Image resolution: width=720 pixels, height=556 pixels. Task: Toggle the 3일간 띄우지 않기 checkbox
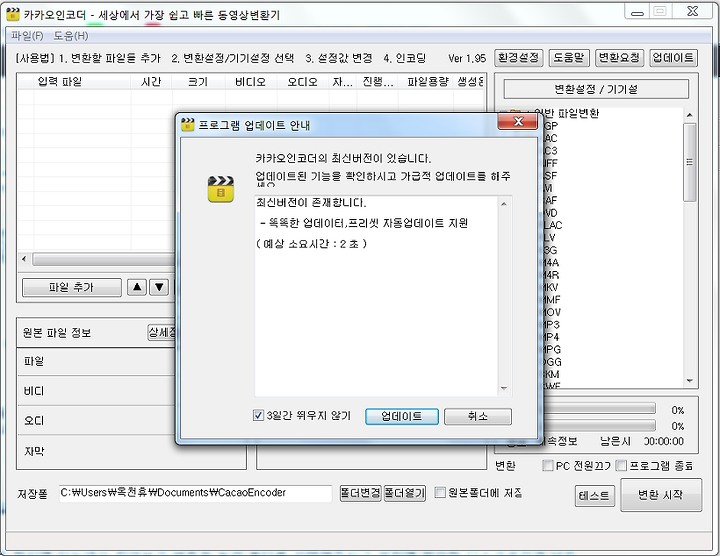pyautogui.click(x=258, y=416)
